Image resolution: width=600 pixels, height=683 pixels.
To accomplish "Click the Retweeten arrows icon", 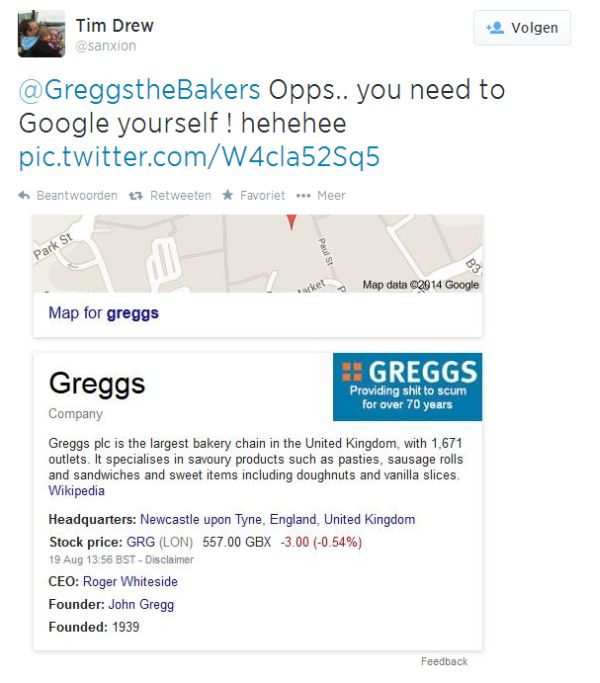I will (136, 196).
